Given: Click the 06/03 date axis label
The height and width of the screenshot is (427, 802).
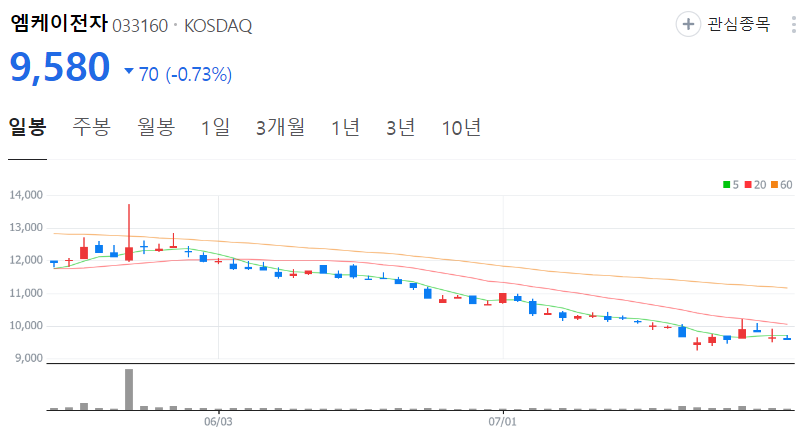Looking at the screenshot, I should click(218, 421).
